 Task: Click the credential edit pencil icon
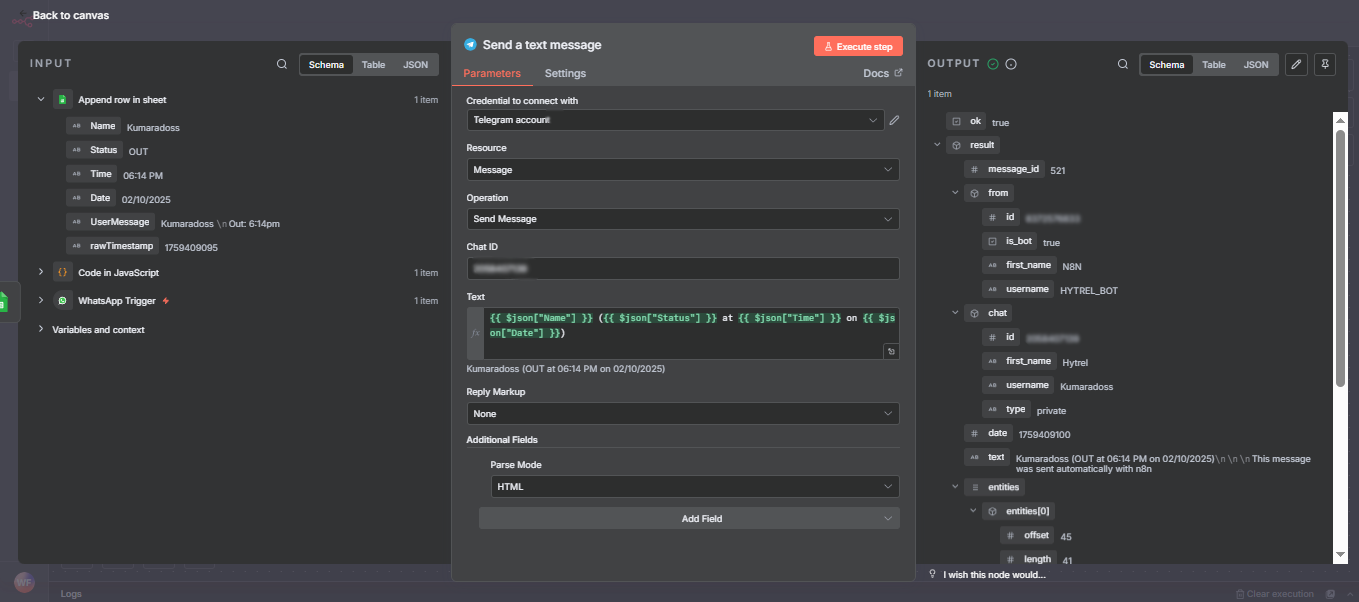point(893,119)
